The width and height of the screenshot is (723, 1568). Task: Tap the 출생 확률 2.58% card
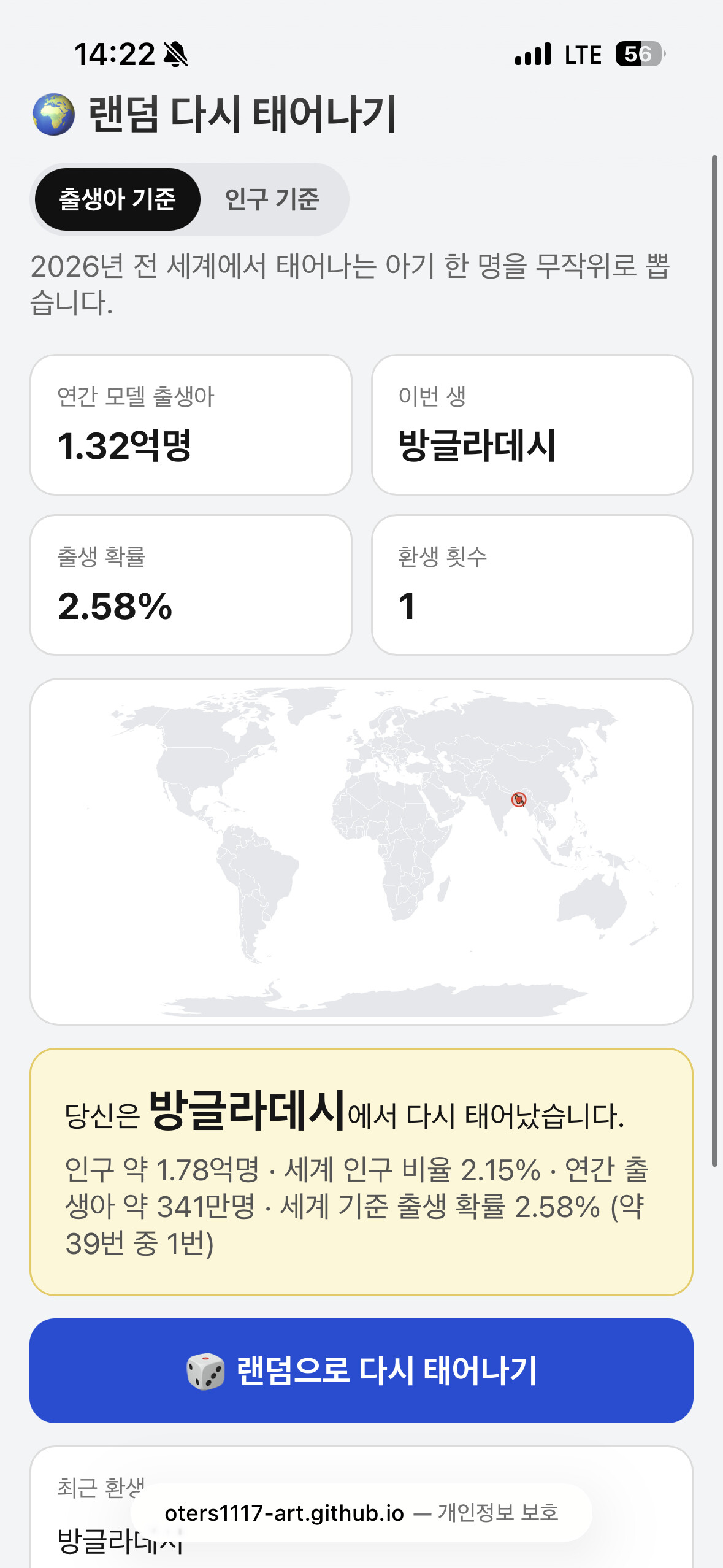tap(191, 585)
